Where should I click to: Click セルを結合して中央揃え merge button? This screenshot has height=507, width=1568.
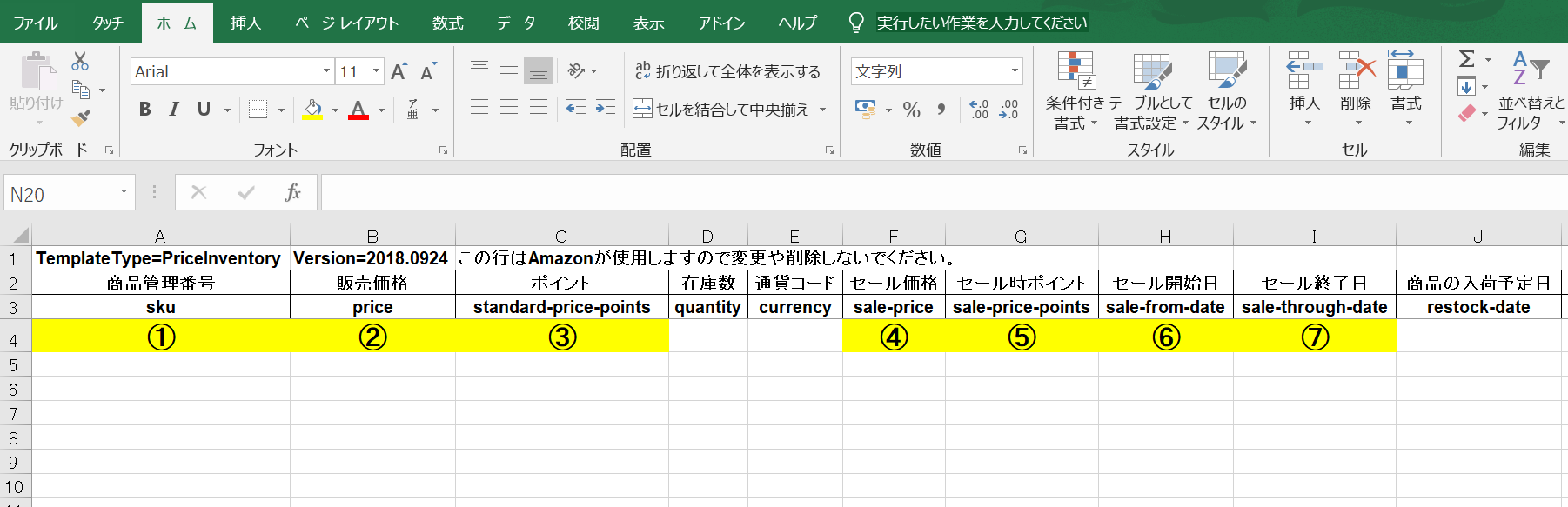click(720, 110)
